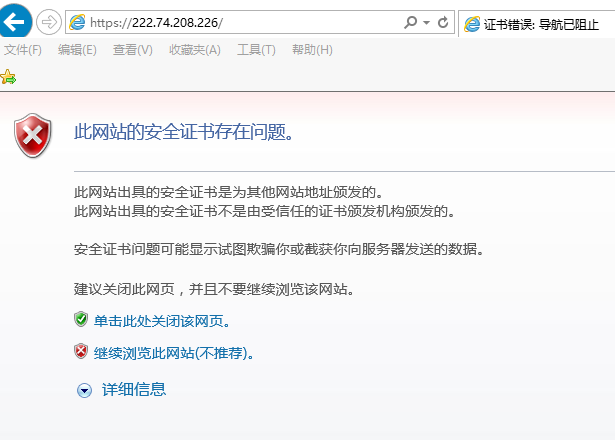Screen dimensions: 615x440
Task: Open the 编辑(E) menu
Action: coord(77,50)
